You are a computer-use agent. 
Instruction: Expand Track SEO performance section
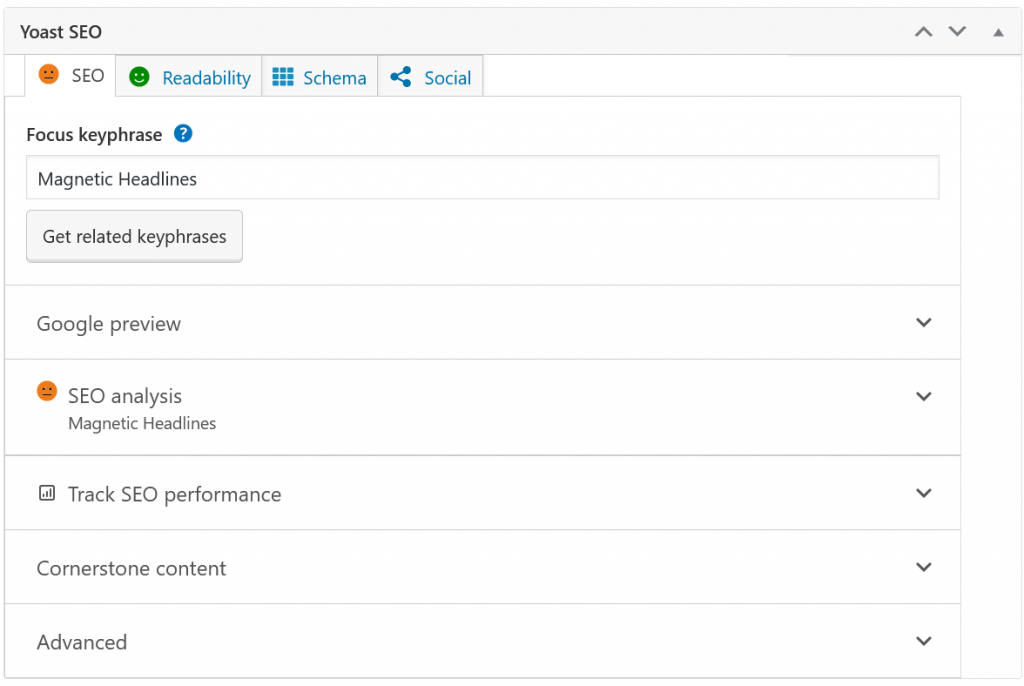coord(923,493)
